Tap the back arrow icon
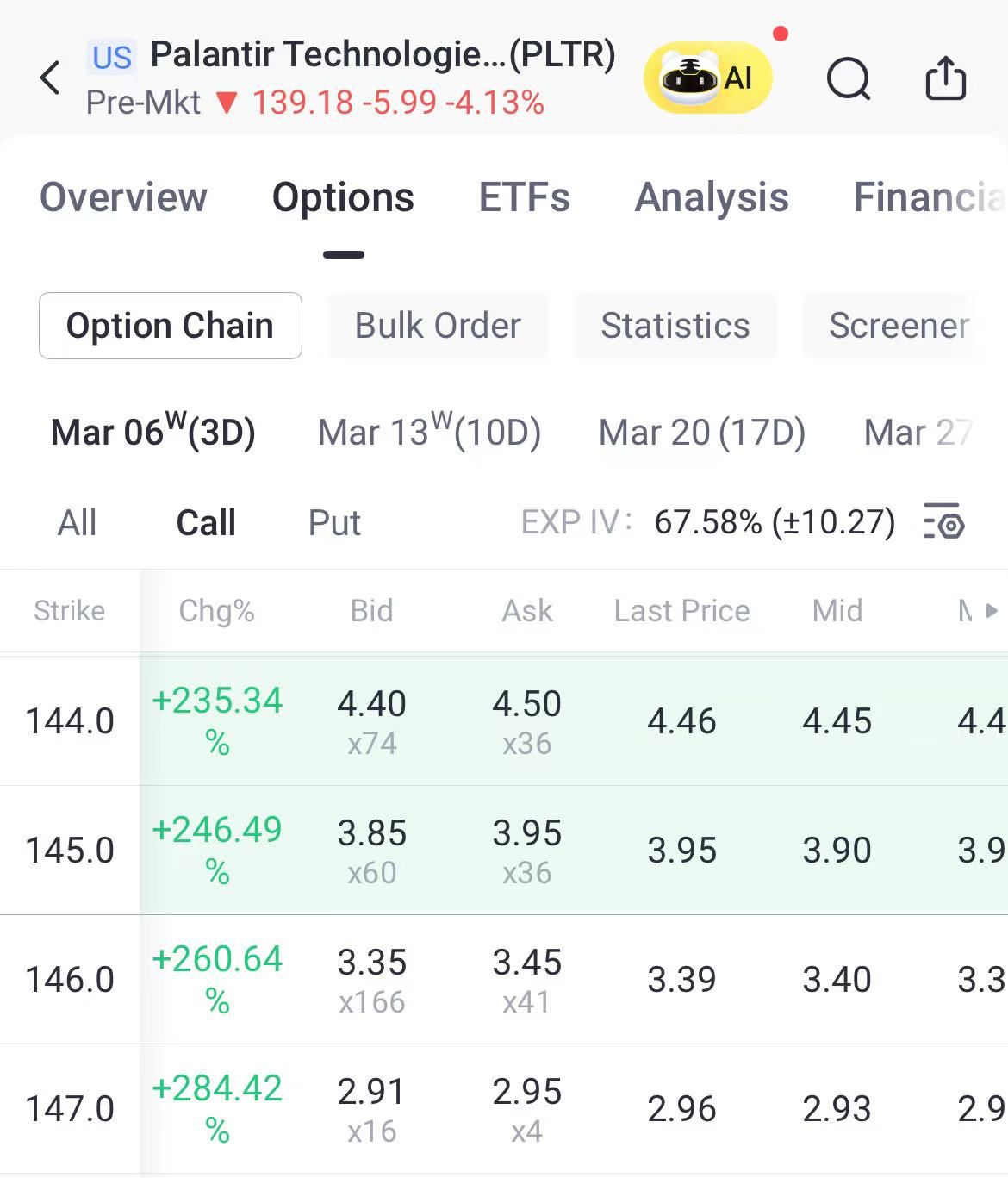The width and height of the screenshot is (1008, 1178). (x=51, y=78)
